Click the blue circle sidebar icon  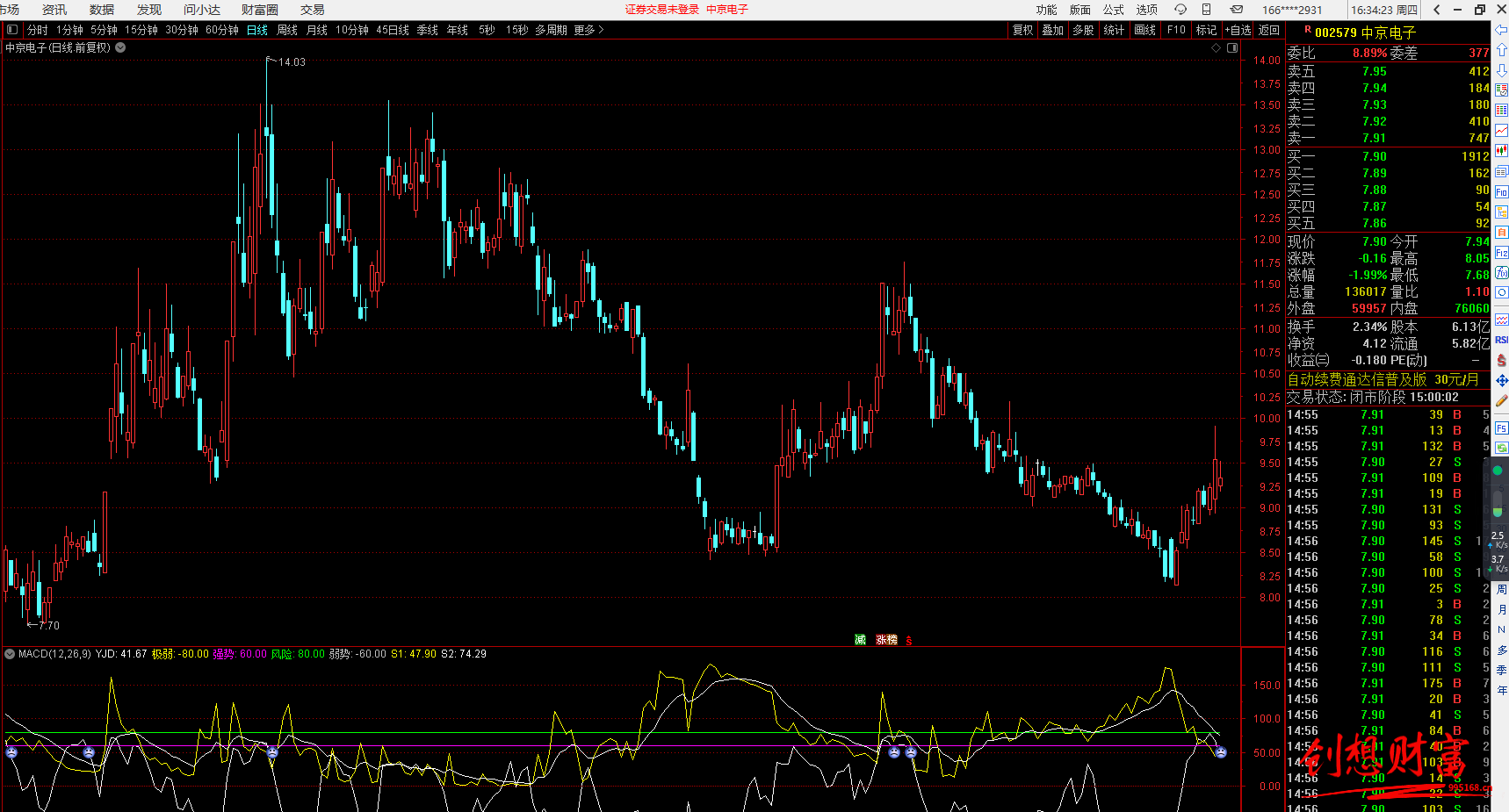click(1501, 292)
